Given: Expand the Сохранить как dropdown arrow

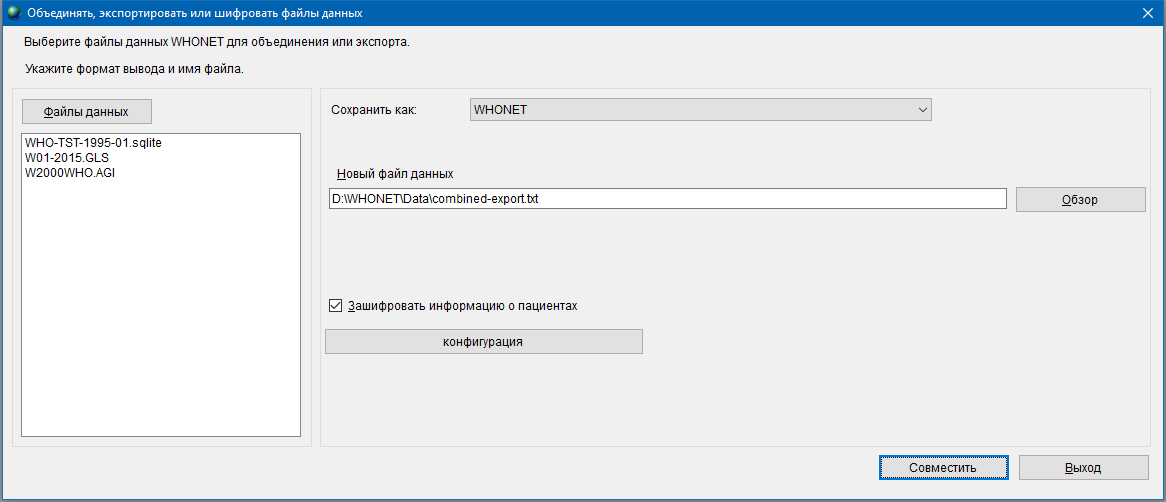Looking at the screenshot, I should [x=922, y=110].
